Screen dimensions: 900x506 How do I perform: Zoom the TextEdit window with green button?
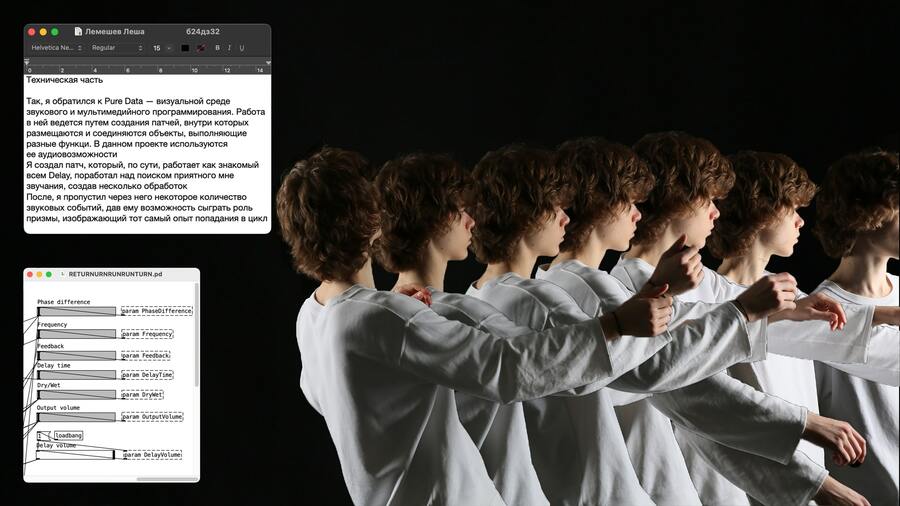[55, 32]
